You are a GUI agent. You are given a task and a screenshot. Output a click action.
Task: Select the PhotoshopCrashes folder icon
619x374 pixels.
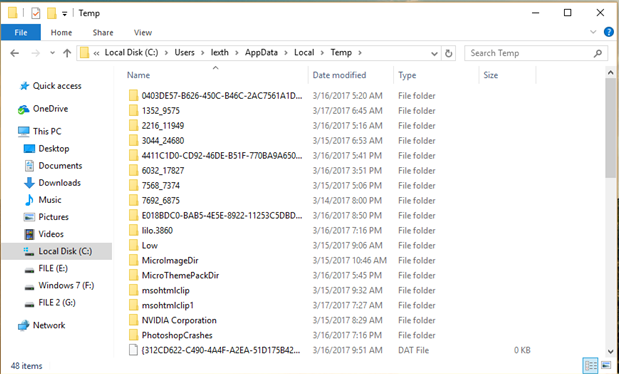[x=133, y=335]
